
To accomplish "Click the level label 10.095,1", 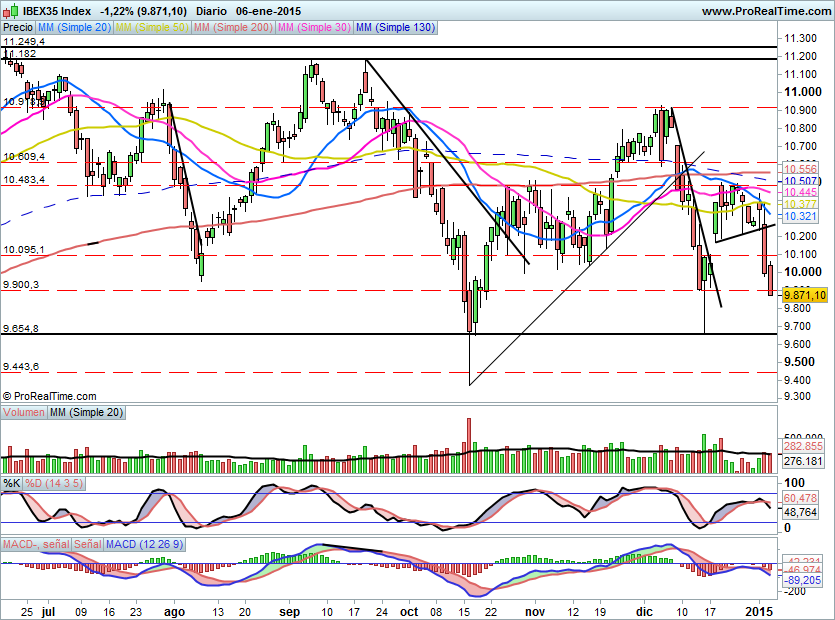I will pyautogui.click(x=24, y=250).
